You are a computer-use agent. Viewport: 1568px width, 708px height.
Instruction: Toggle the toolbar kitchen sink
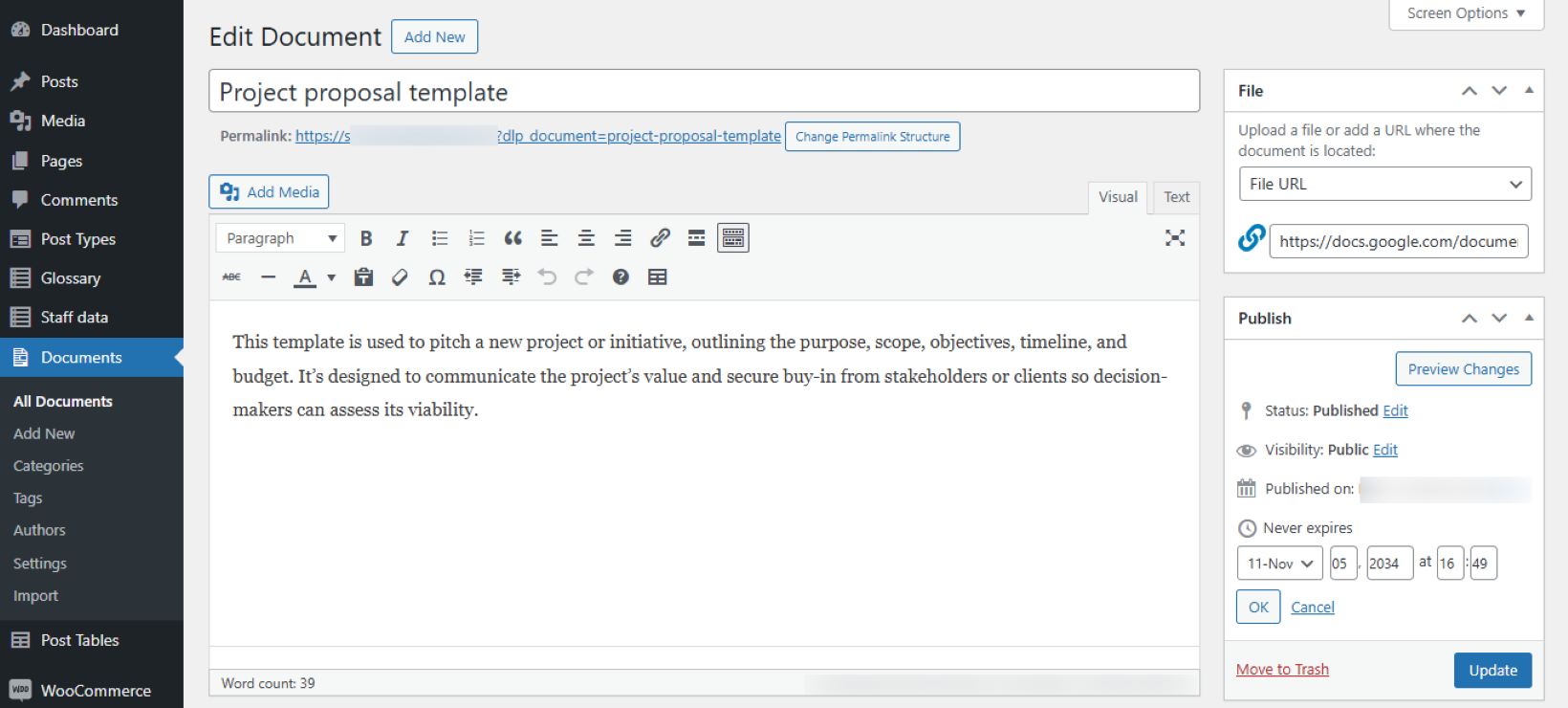click(733, 238)
